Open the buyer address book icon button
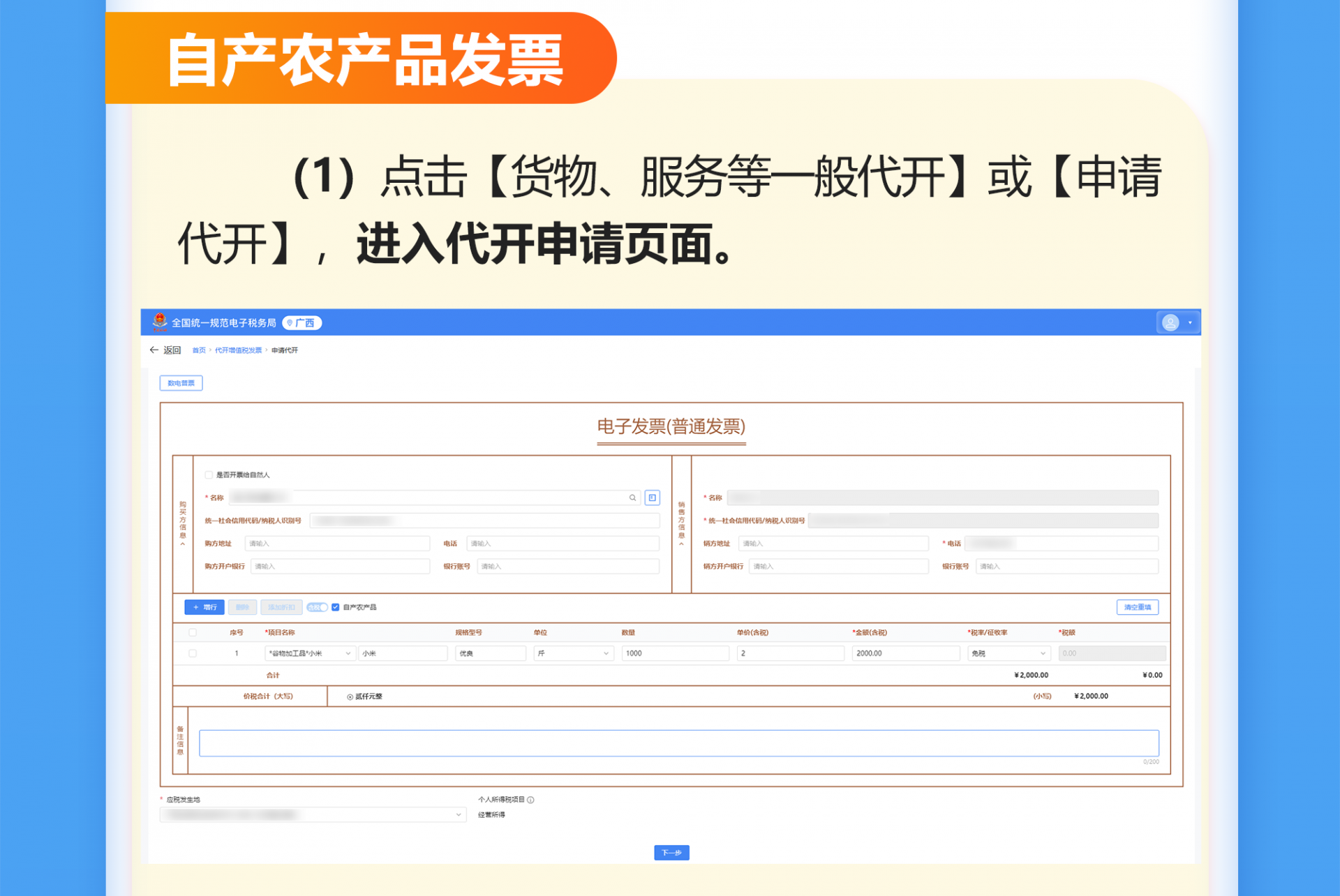Viewport: 1340px width, 896px height. click(x=653, y=498)
